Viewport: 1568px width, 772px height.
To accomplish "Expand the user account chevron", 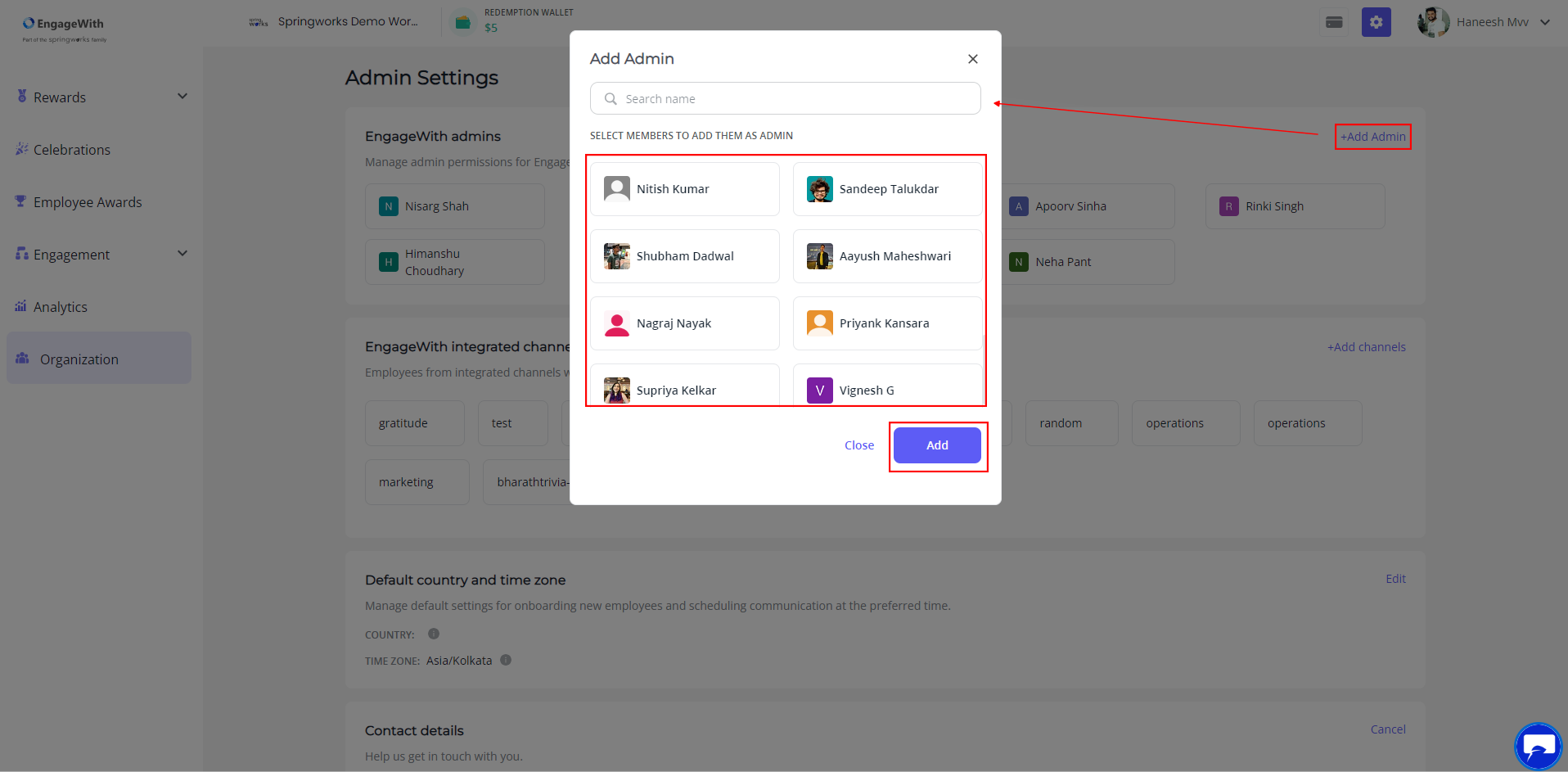I will tap(1545, 22).
